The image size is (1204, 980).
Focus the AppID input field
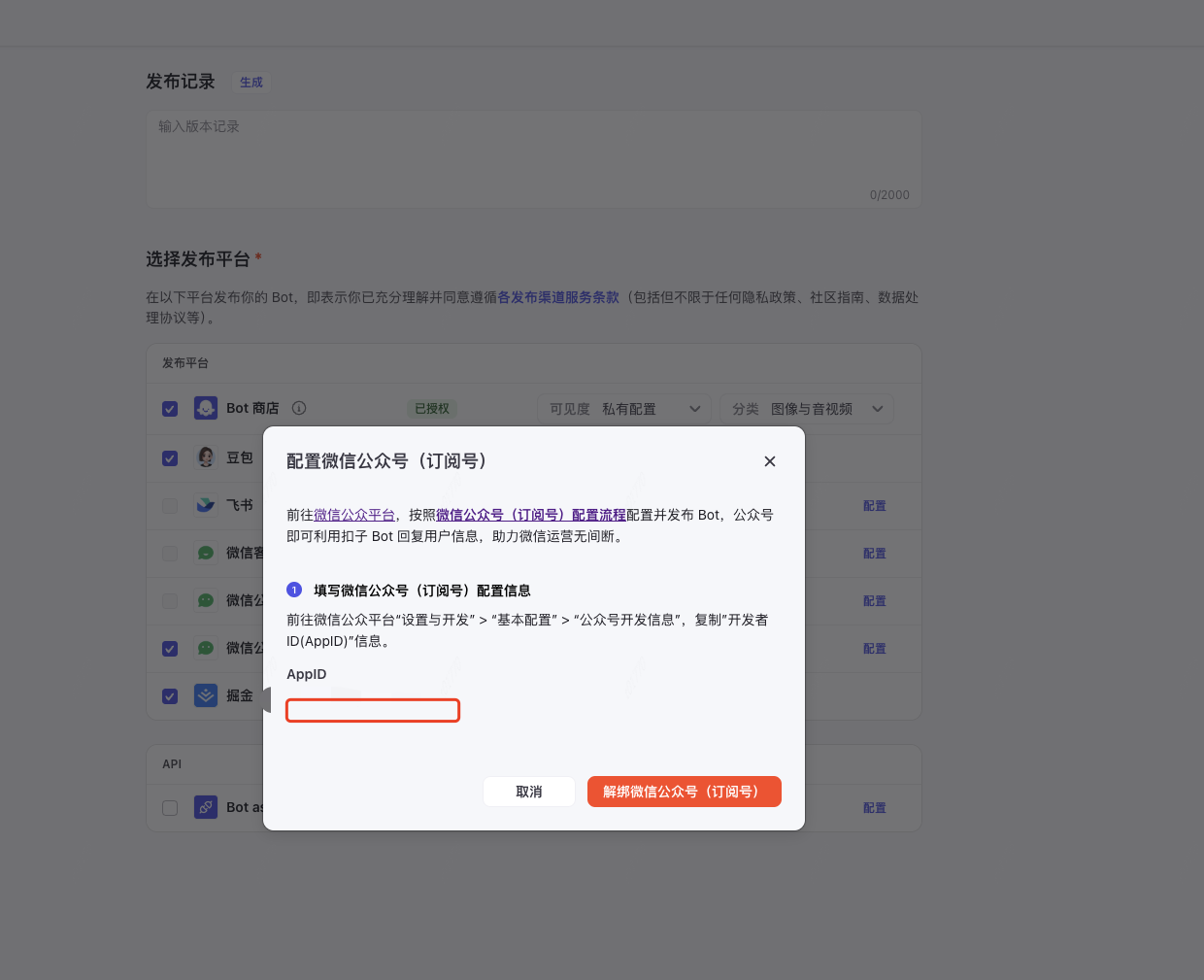coord(373,711)
